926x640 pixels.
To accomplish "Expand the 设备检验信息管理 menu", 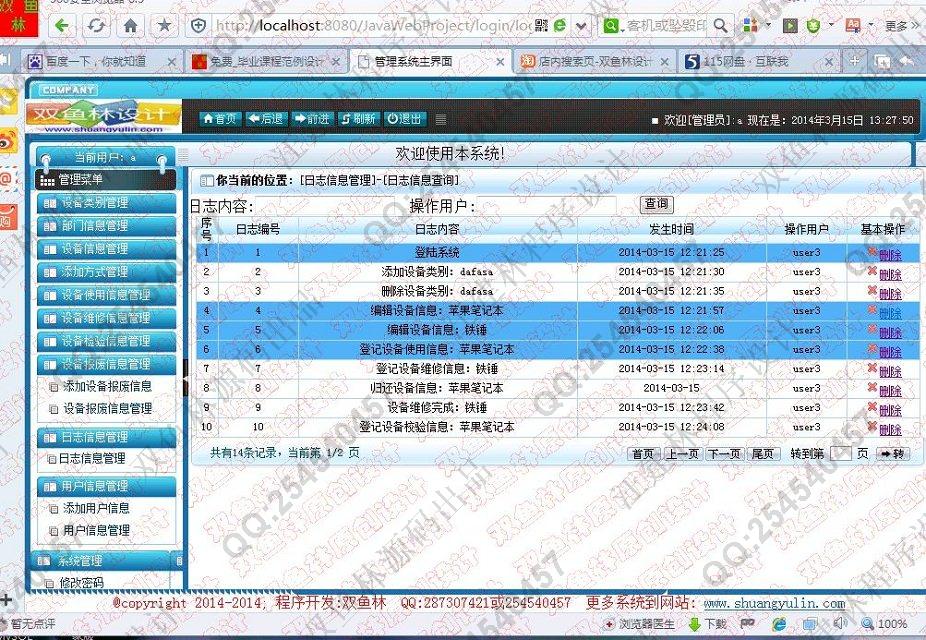I will pos(106,341).
